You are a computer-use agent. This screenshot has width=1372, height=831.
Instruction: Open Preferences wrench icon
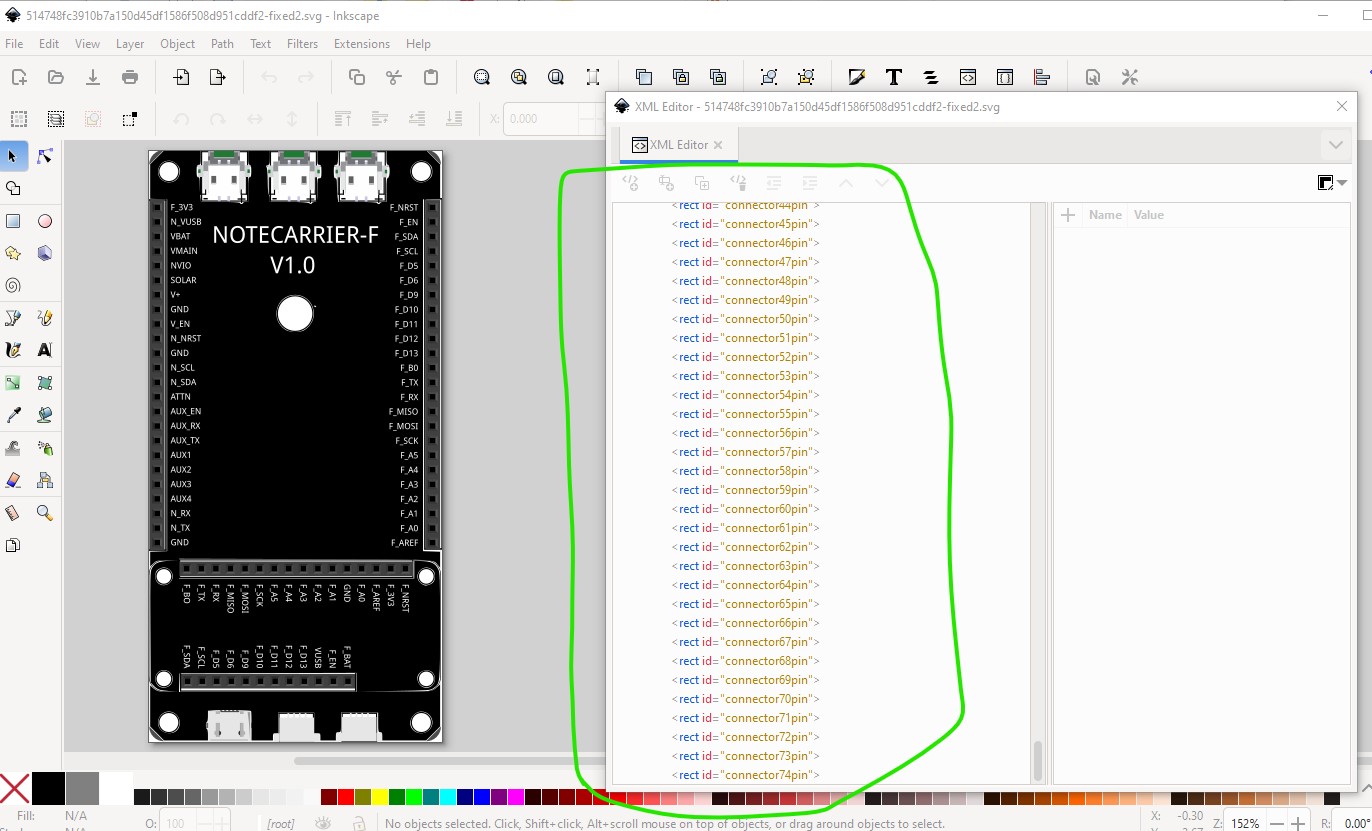1130,77
